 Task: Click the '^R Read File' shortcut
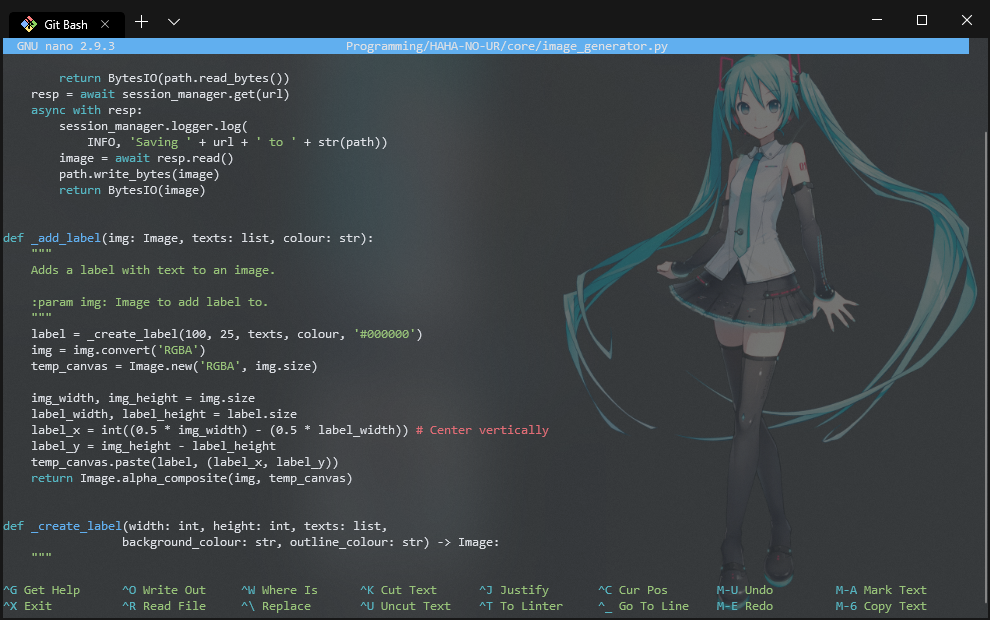pos(164,606)
